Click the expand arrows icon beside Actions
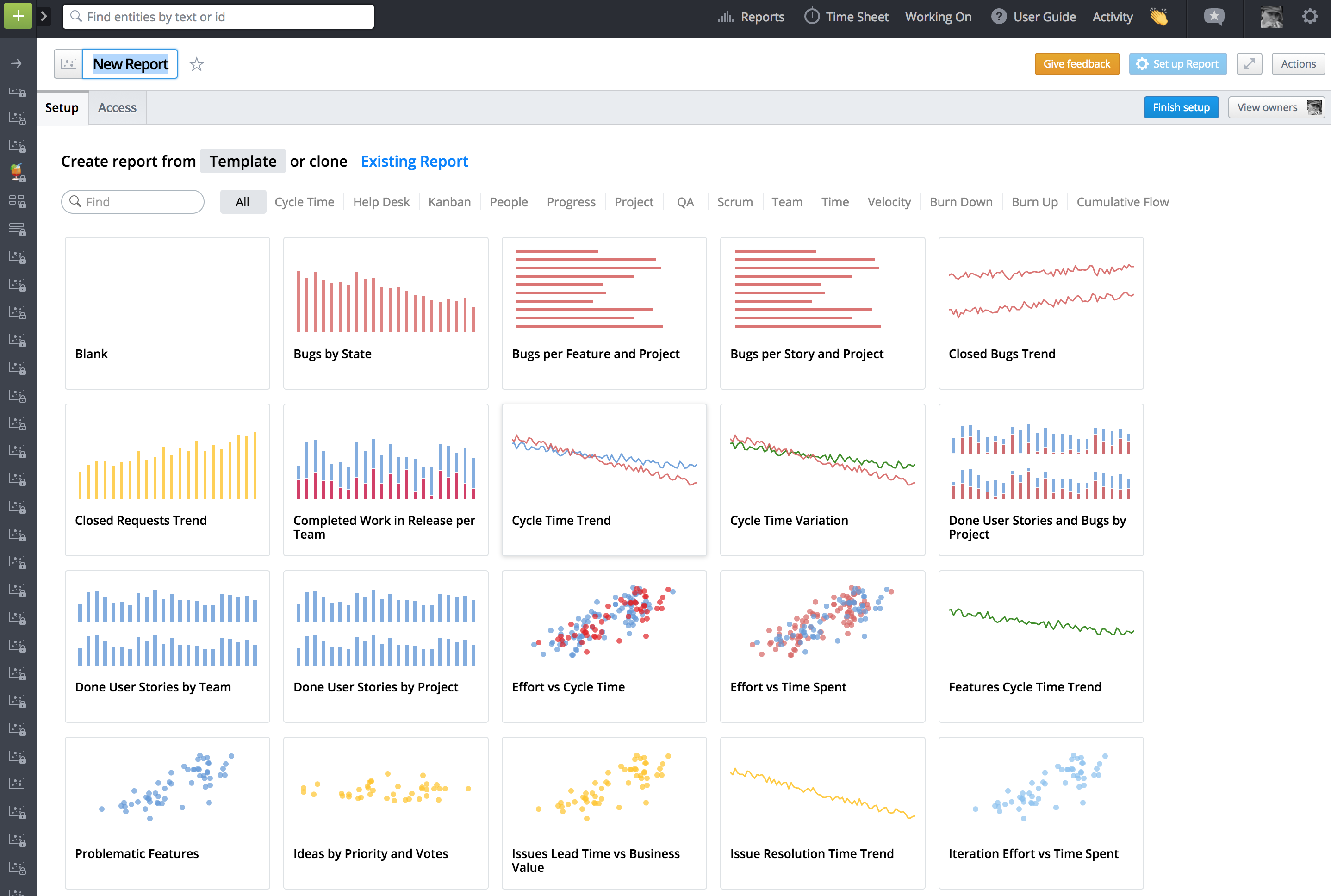The height and width of the screenshot is (896, 1331). coord(1249,63)
